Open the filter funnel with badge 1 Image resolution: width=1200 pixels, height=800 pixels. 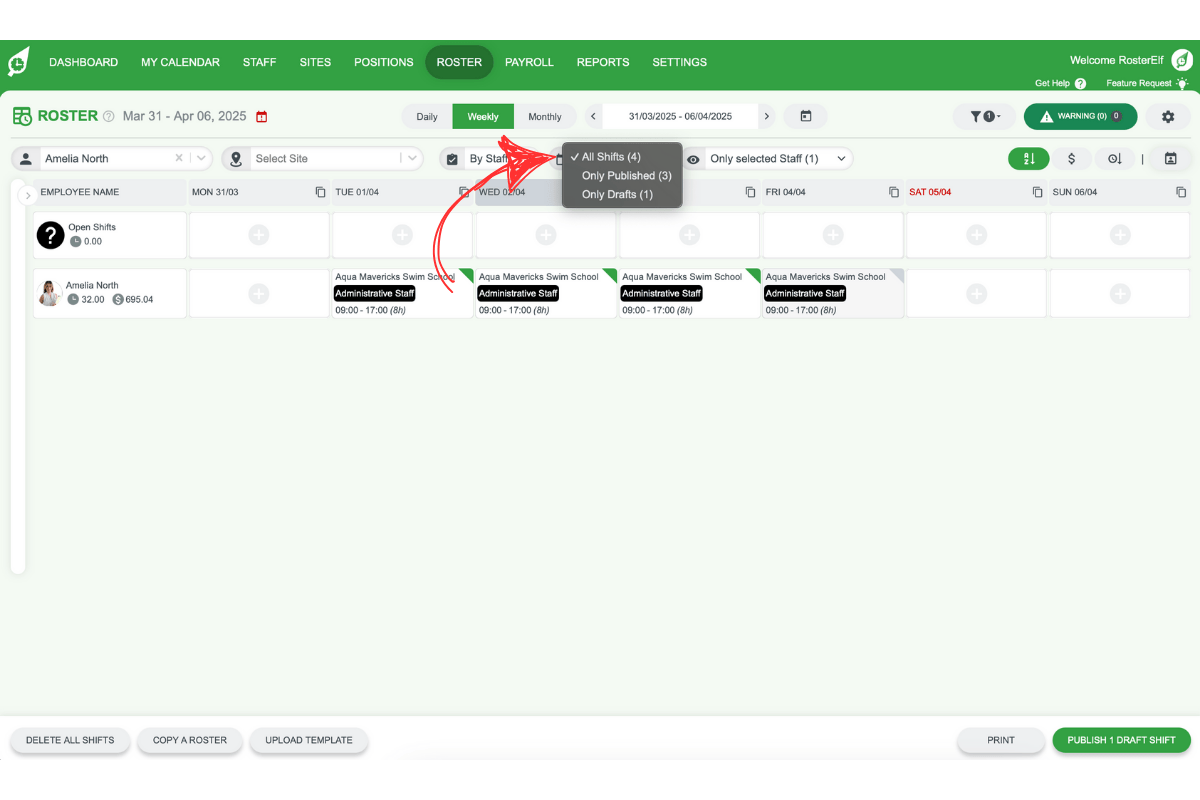click(x=984, y=116)
